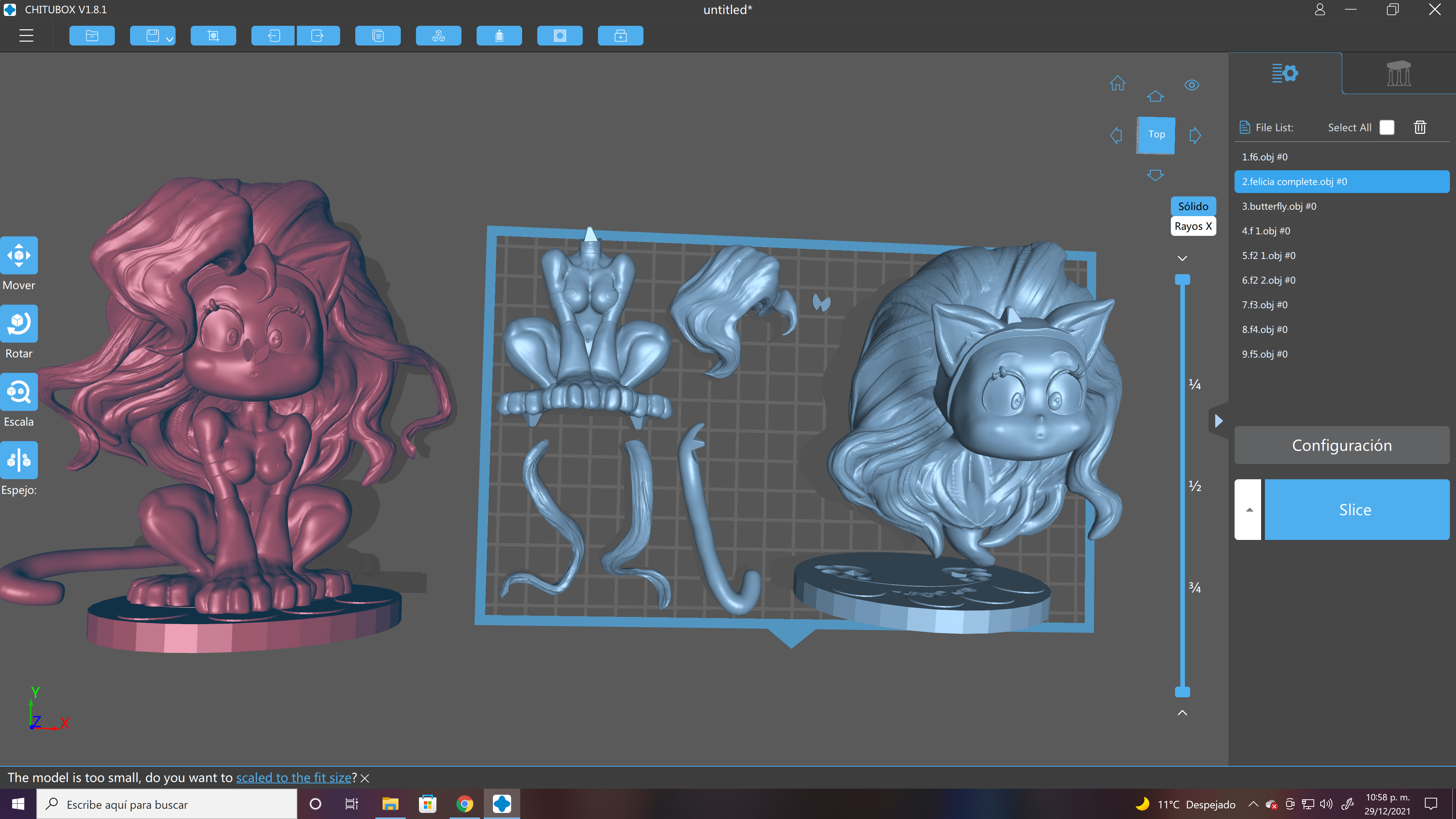Screen dimensions: 1456x819
Task: Click the Top view cube face
Action: tap(1156, 135)
